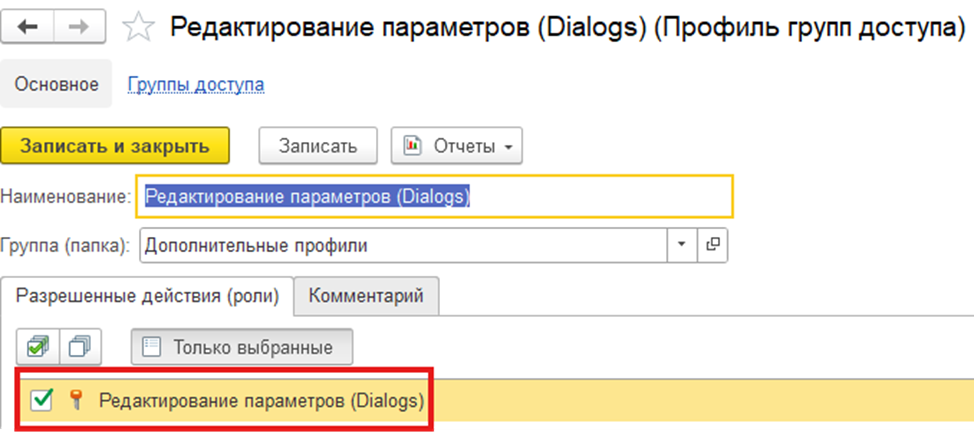The image size is (974, 433).
Task: Select the Разрешенные действия (роли) tab
Action: click(148, 296)
